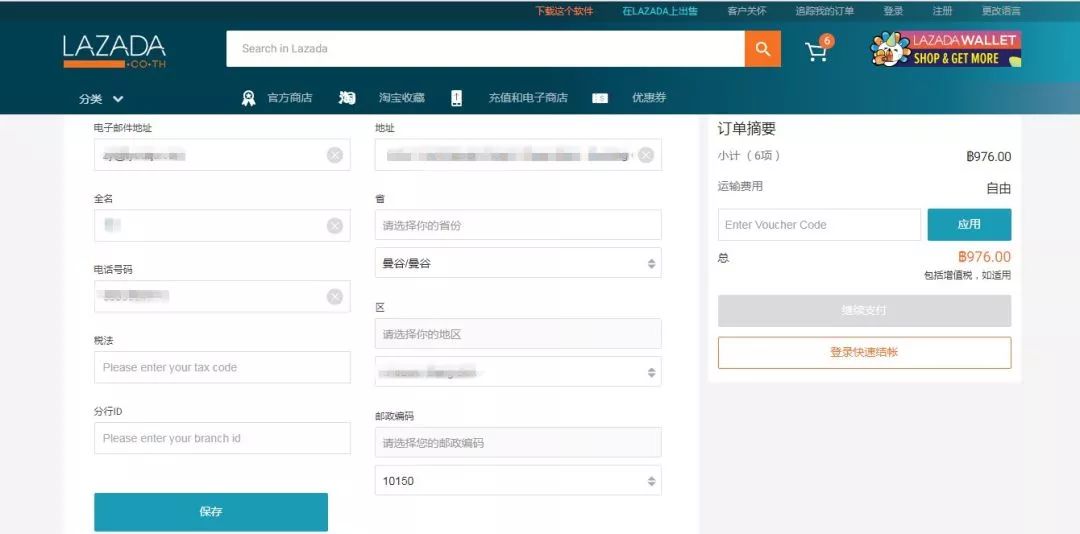Click the Taobao collection icon

click(x=347, y=98)
